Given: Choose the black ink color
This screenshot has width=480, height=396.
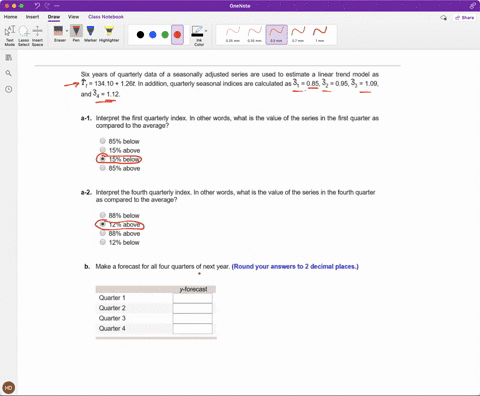Looking at the screenshot, I should click(140, 35).
